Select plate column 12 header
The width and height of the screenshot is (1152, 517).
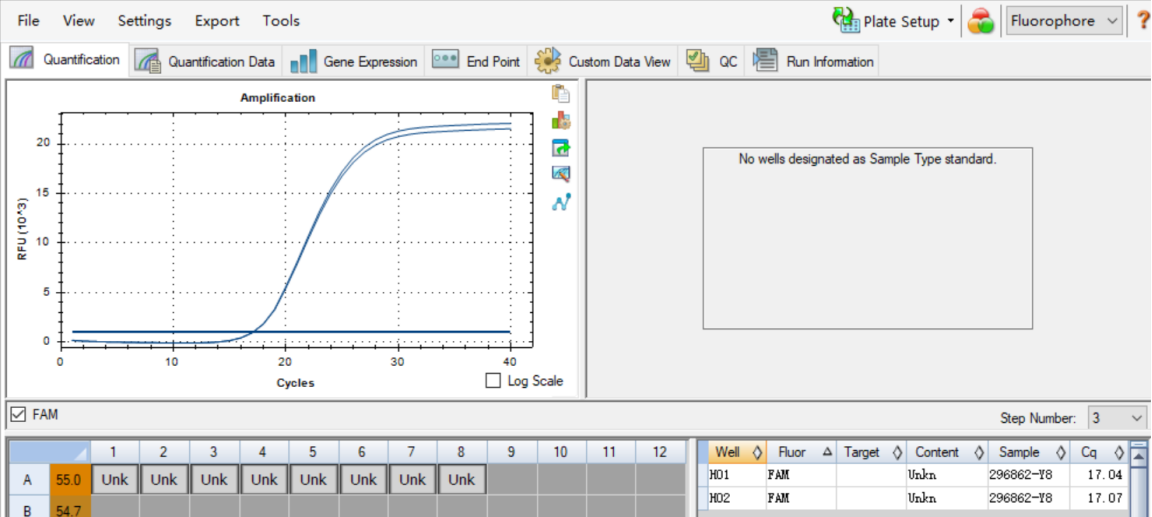click(660, 452)
